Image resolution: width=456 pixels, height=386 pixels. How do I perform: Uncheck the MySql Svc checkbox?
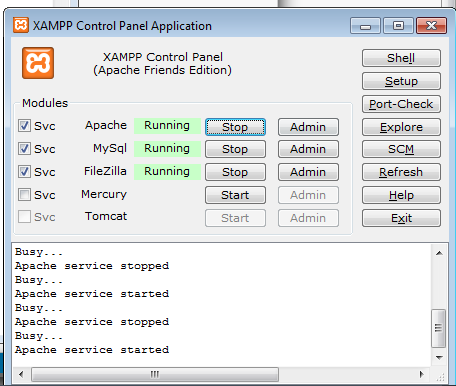pyautogui.click(x=24, y=149)
